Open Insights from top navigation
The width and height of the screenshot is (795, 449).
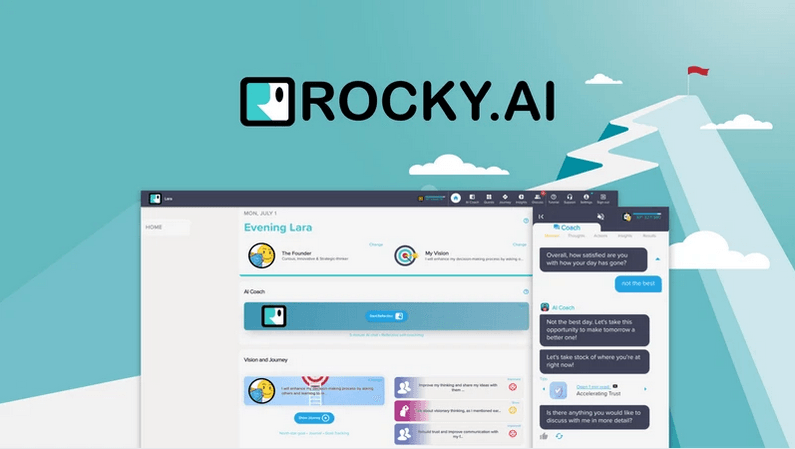tap(520, 199)
